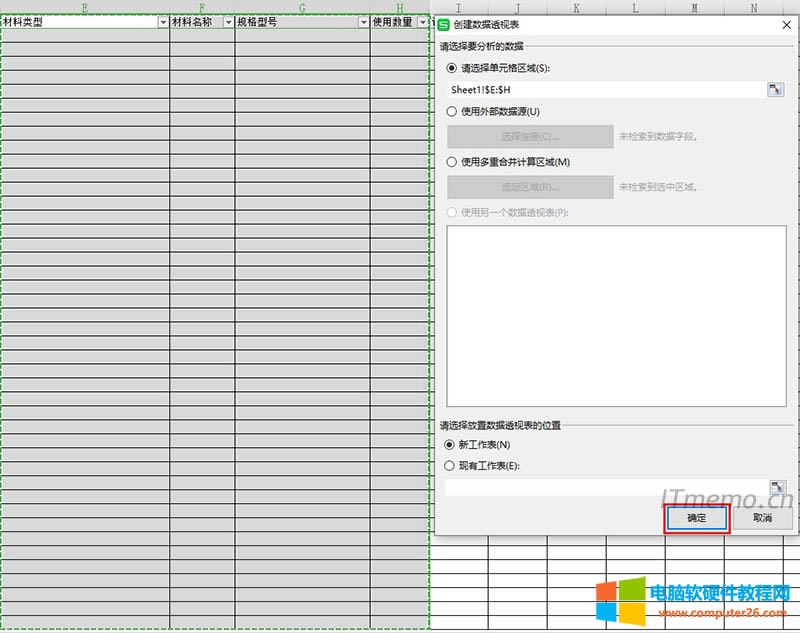Image resolution: width=800 pixels, height=633 pixels.
Task: Click the Sheet1!$E:$H range input field
Action: pos(605,90)
